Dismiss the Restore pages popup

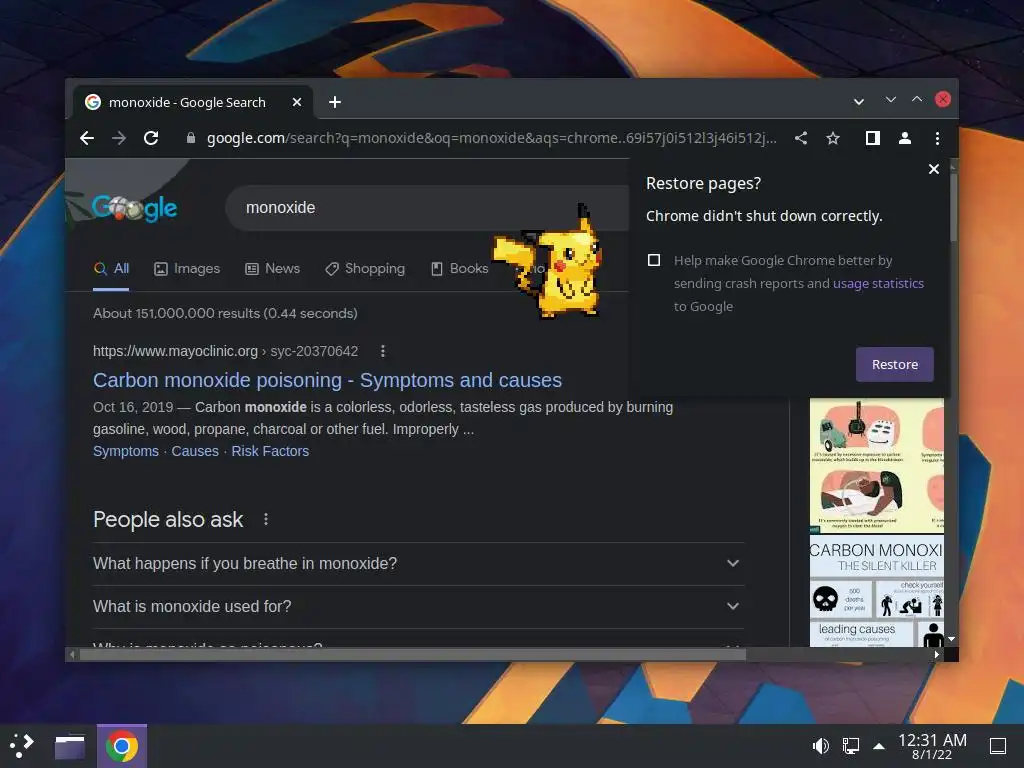934,169
